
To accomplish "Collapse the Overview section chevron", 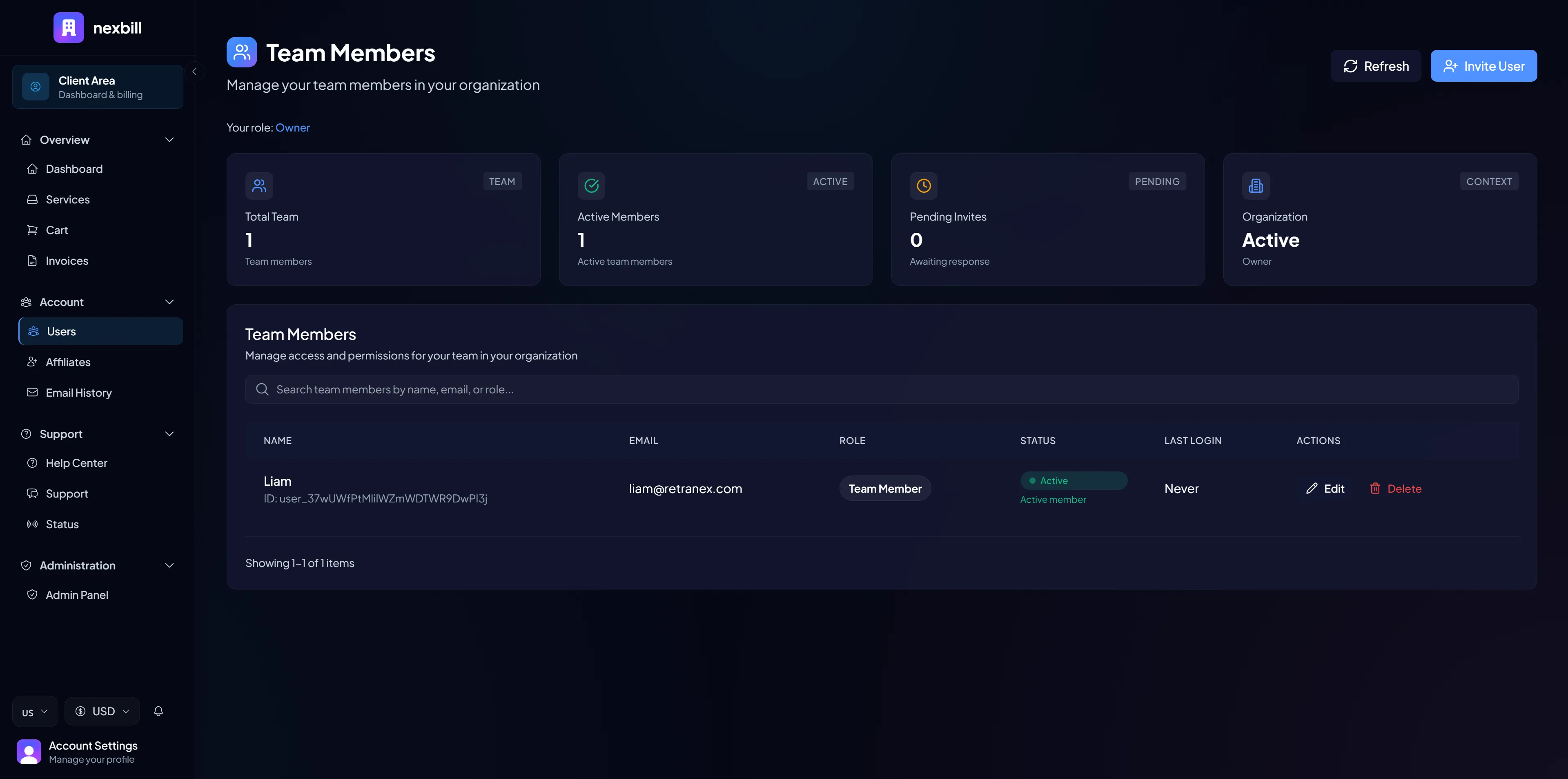I will (x=169, y=139).
